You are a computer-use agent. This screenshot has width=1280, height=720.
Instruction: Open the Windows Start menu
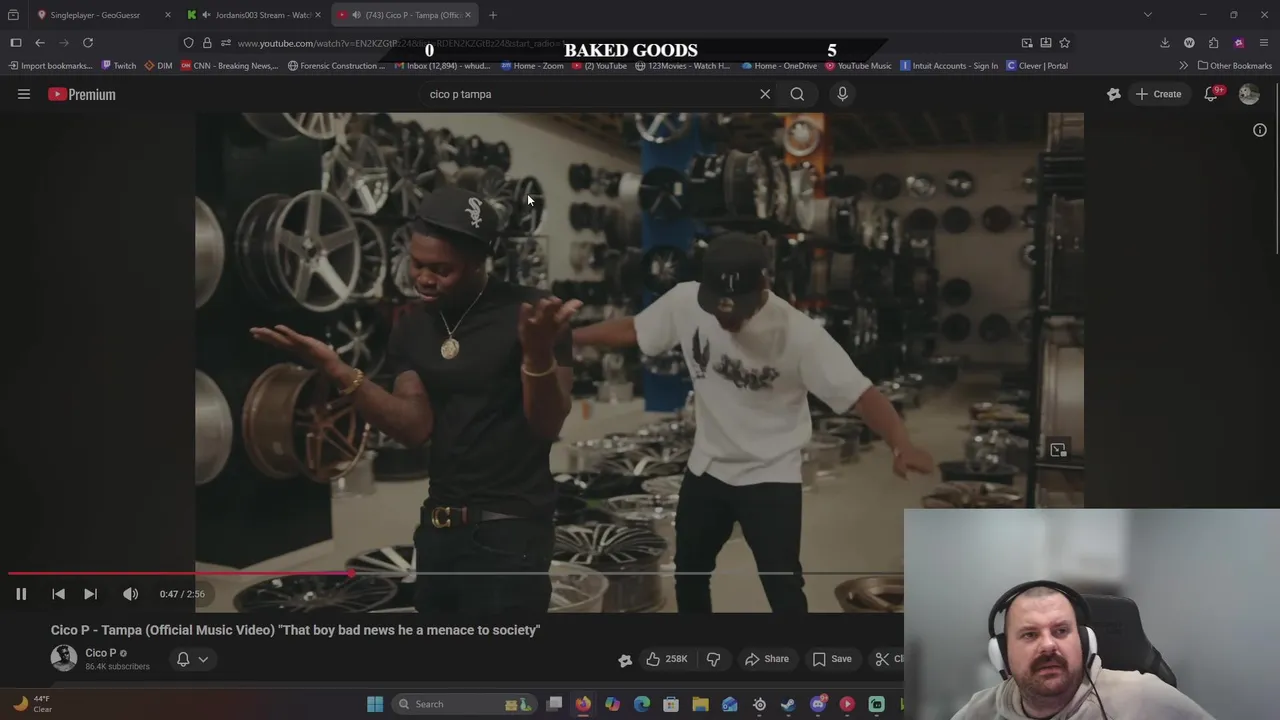pos(375,704)
